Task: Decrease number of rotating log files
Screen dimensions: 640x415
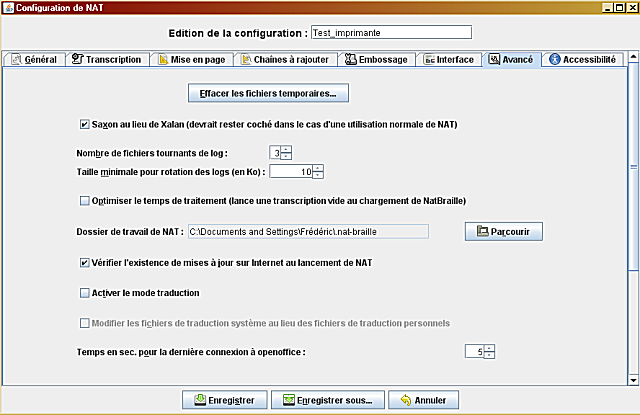Action: pos(286,156)
